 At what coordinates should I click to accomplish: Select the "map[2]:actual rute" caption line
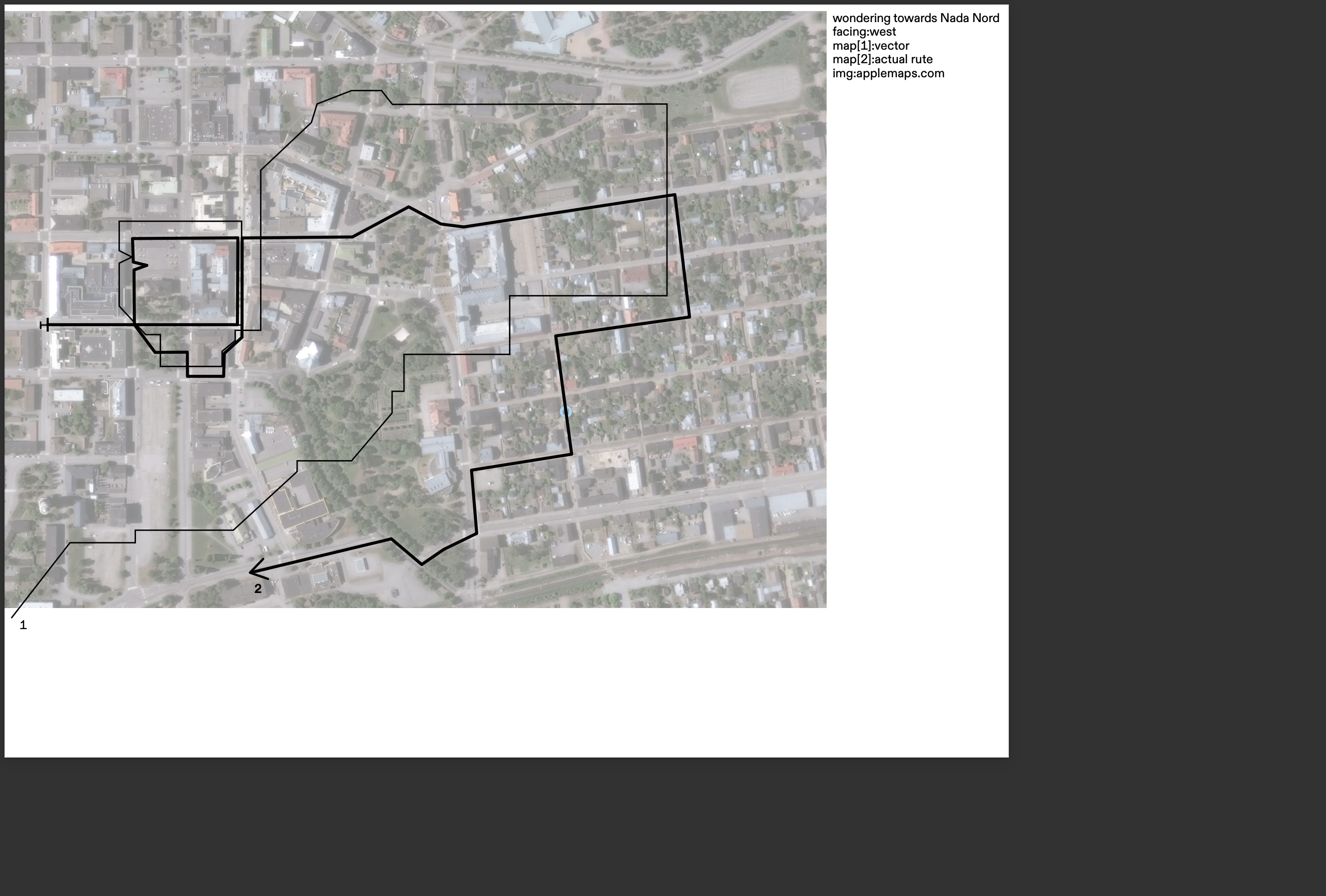(882, 59)
